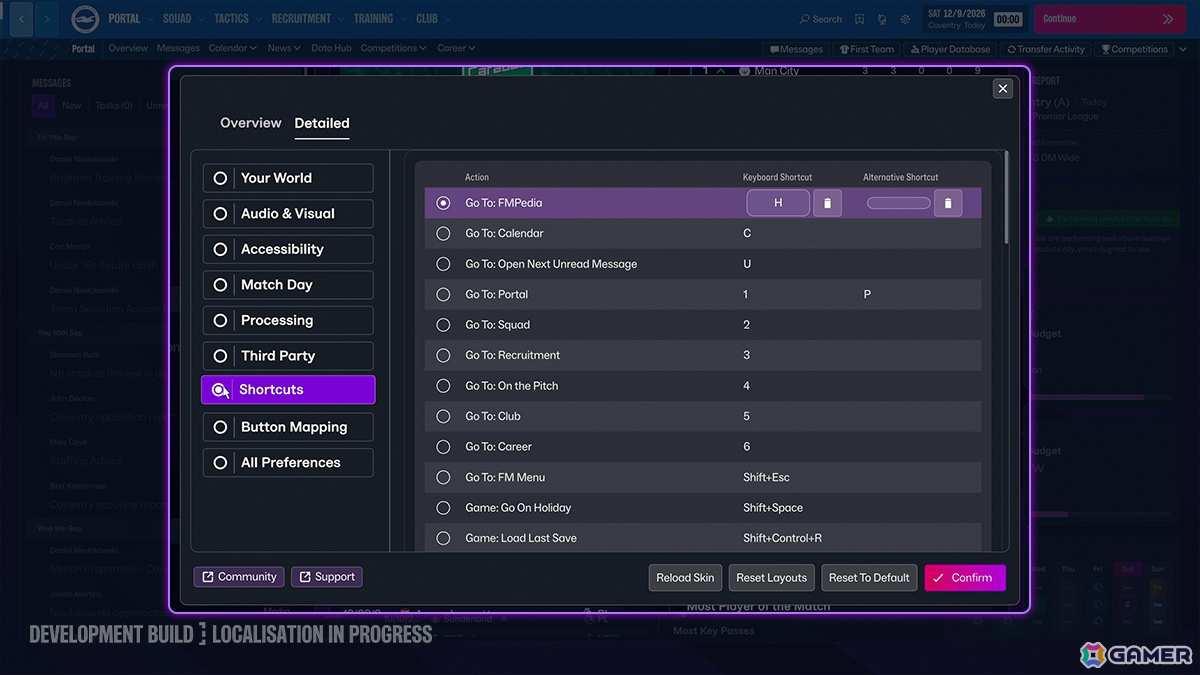Click the Shift+Control+R shortcut value
This screenshot has width=1200, height=675.
click(782, 538)
